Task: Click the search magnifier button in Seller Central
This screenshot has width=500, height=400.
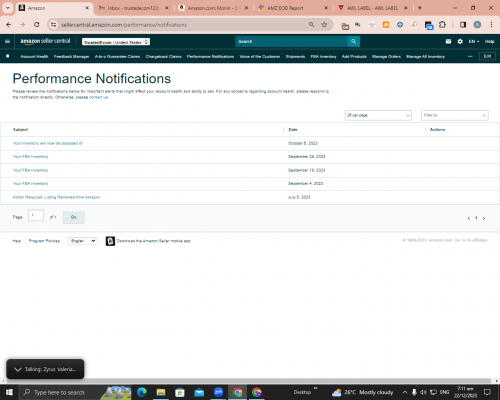Action: coord(354,41)
